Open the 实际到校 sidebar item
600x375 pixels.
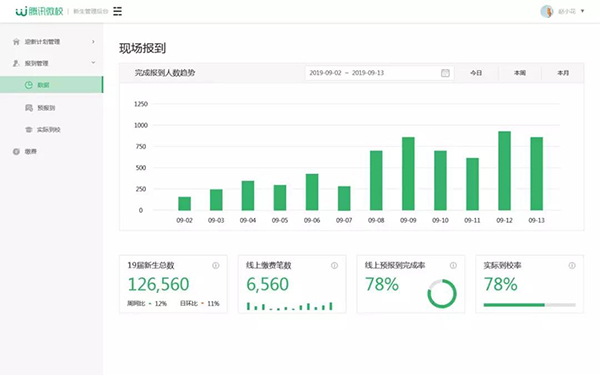[x=51, y=130]
